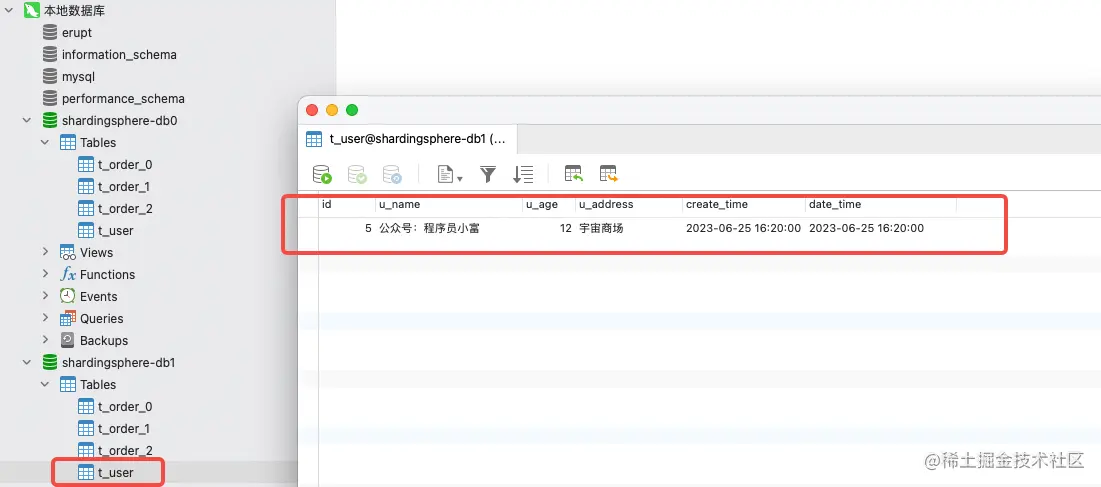Select t_user in shardingsphere-db1

tap(115, 473)
